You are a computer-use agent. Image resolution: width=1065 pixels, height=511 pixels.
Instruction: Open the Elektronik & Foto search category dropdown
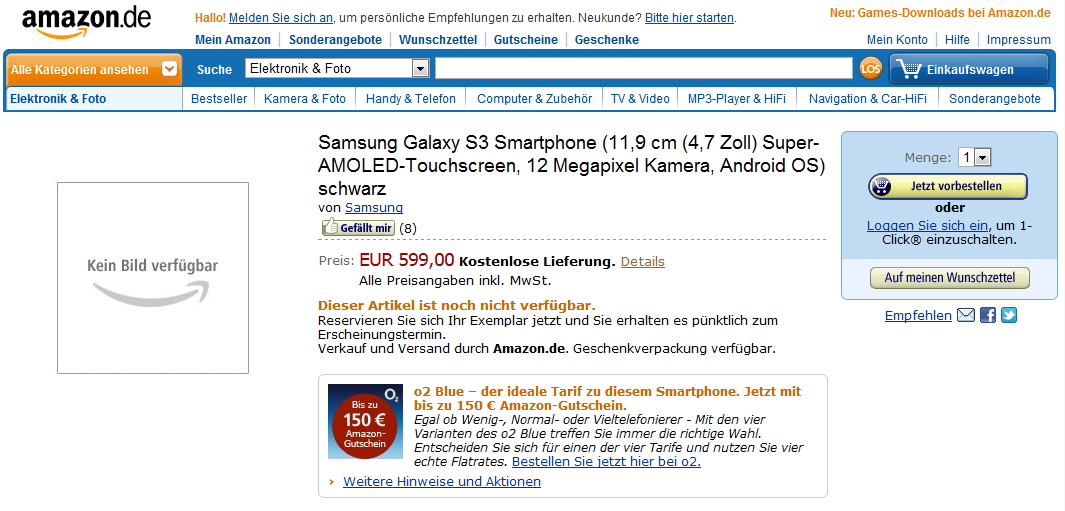pos(421,69)
